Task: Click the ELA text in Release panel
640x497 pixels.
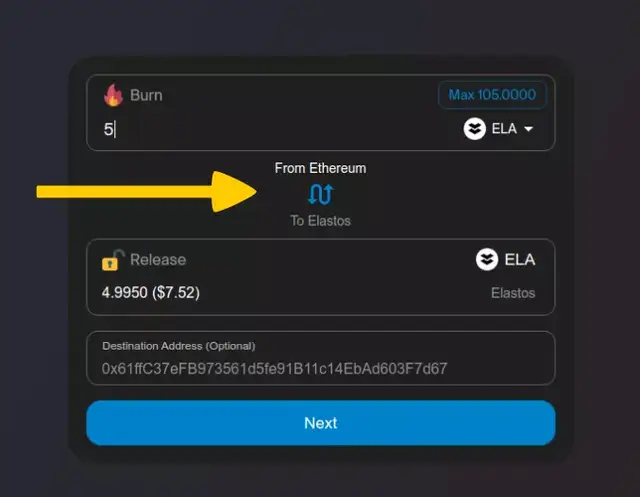Action: (x=520, y=260)
